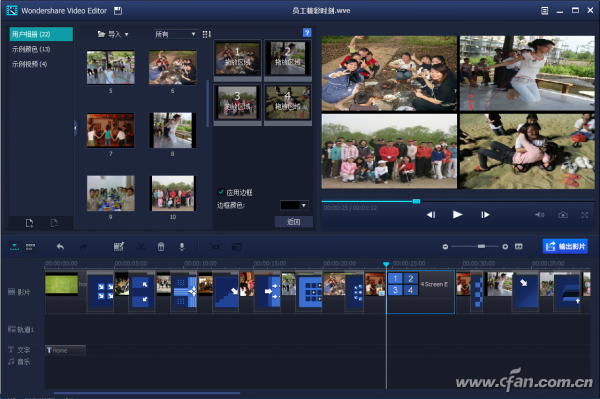Step to next frame
This screenshot has width=600, height=399.
pyautogui.click(x=485, y=215)
